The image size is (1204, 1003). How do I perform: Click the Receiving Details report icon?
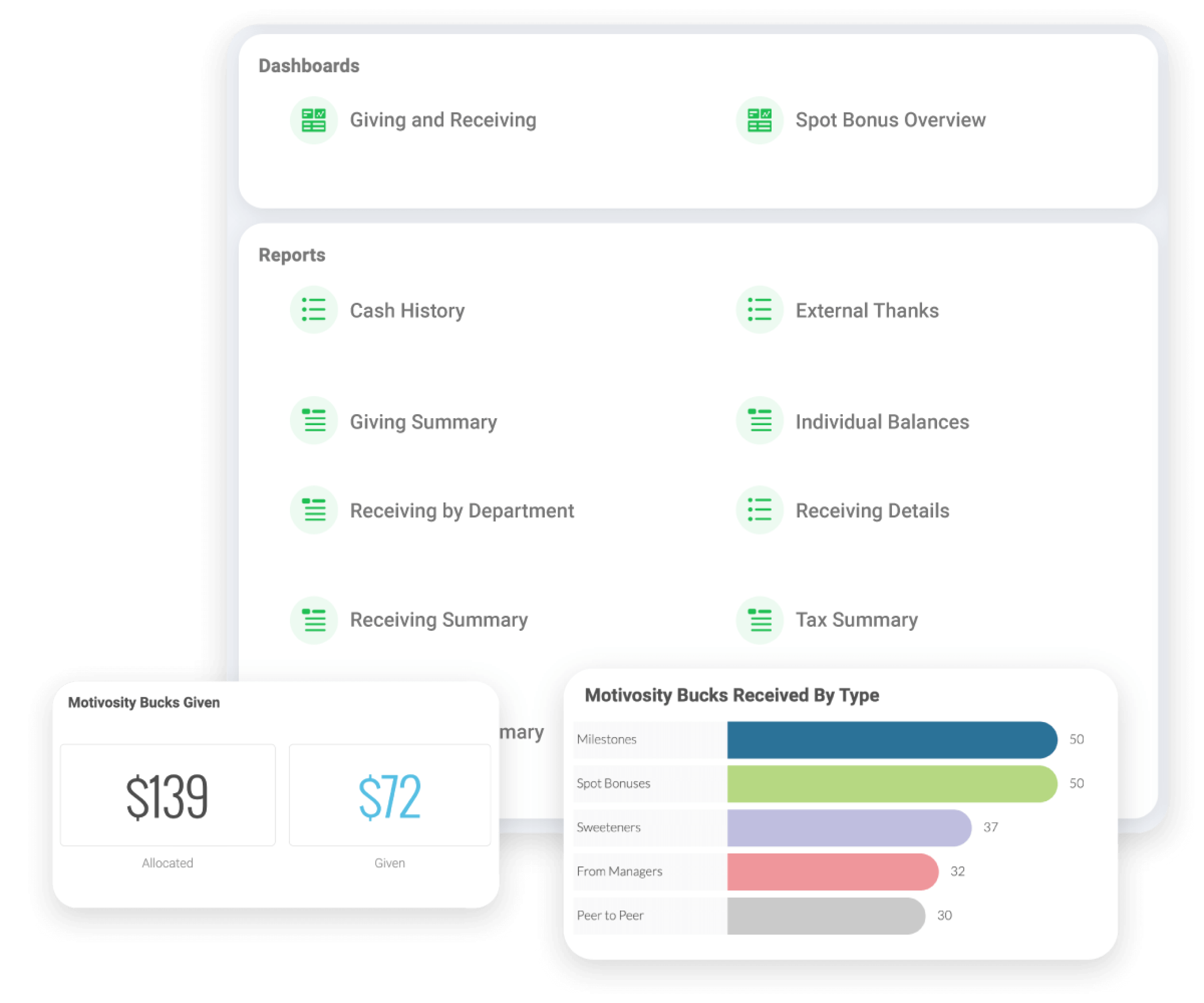[x=760, y=510]
